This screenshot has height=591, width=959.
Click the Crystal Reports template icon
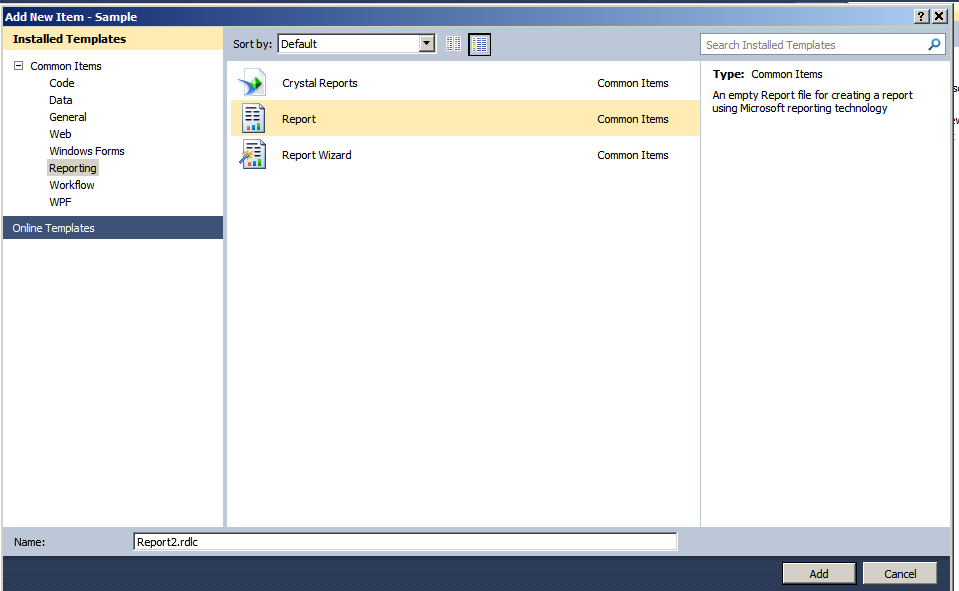(253, 83)
